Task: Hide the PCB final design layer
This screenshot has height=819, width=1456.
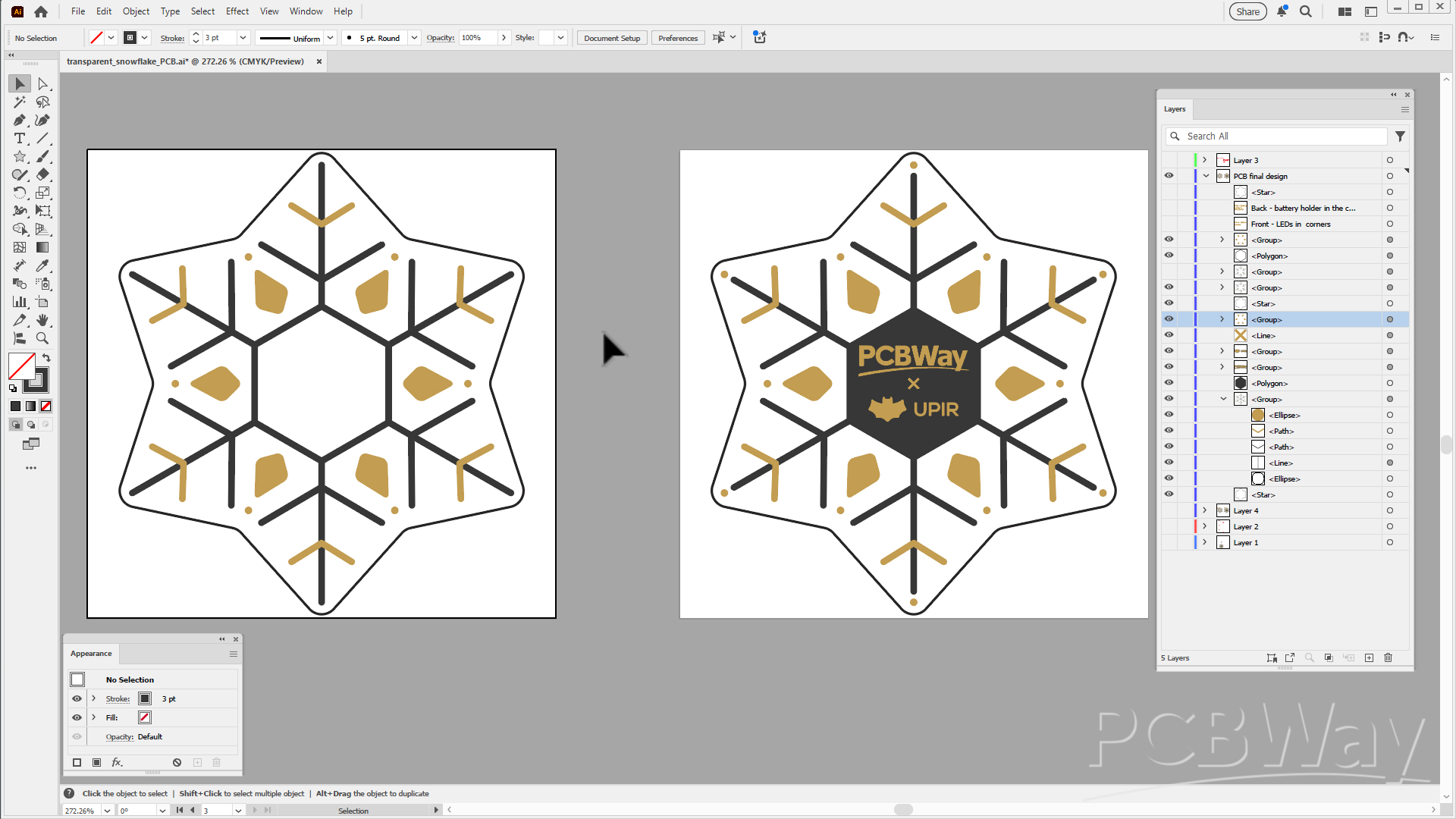Action: [x=1169, y=176]
